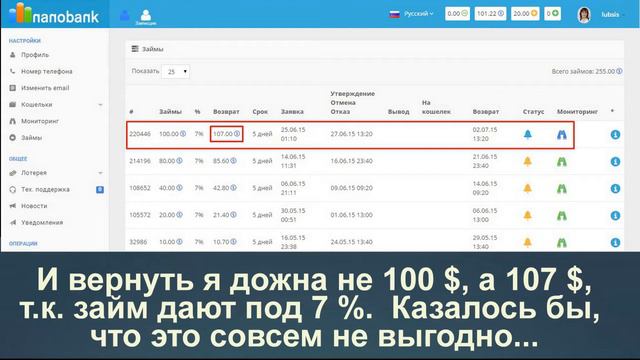
Task: Sort by Займы column header
Action: tap(170, 112)
